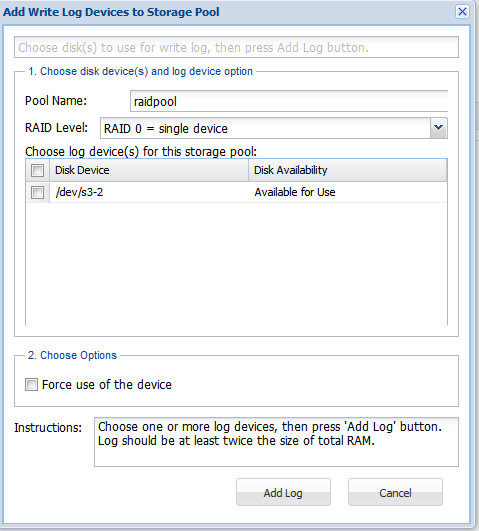The height and width of the screenshot is (531, 479).
Task: Cancel the dialog
Action: click(395, 492)
